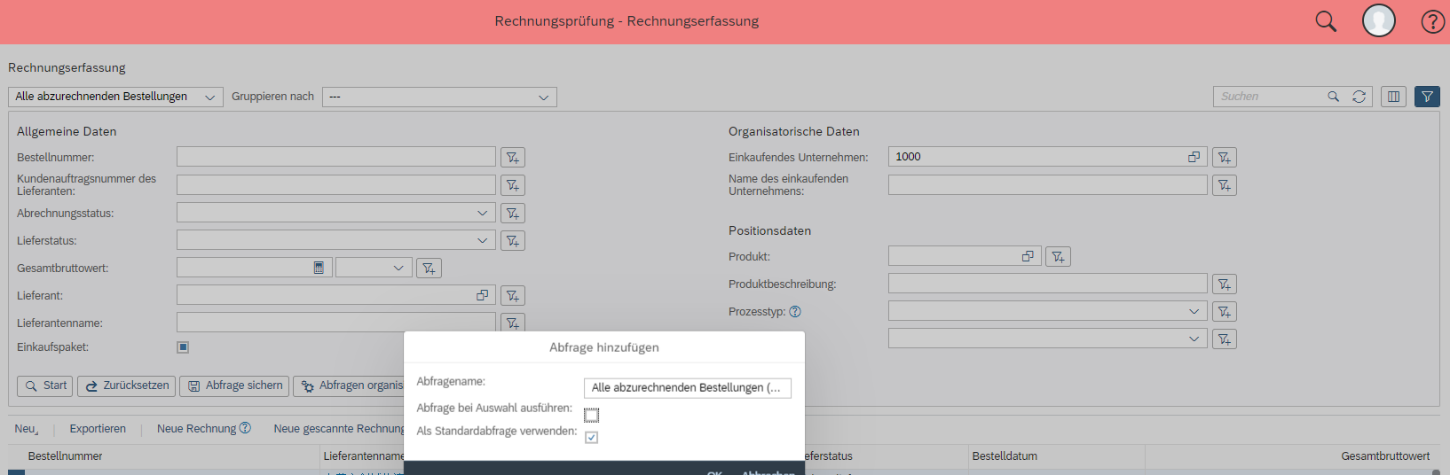Open the calculator icon in Gesamtbruttowert
Screen dimensions: 1450x475
pos(319,268)
